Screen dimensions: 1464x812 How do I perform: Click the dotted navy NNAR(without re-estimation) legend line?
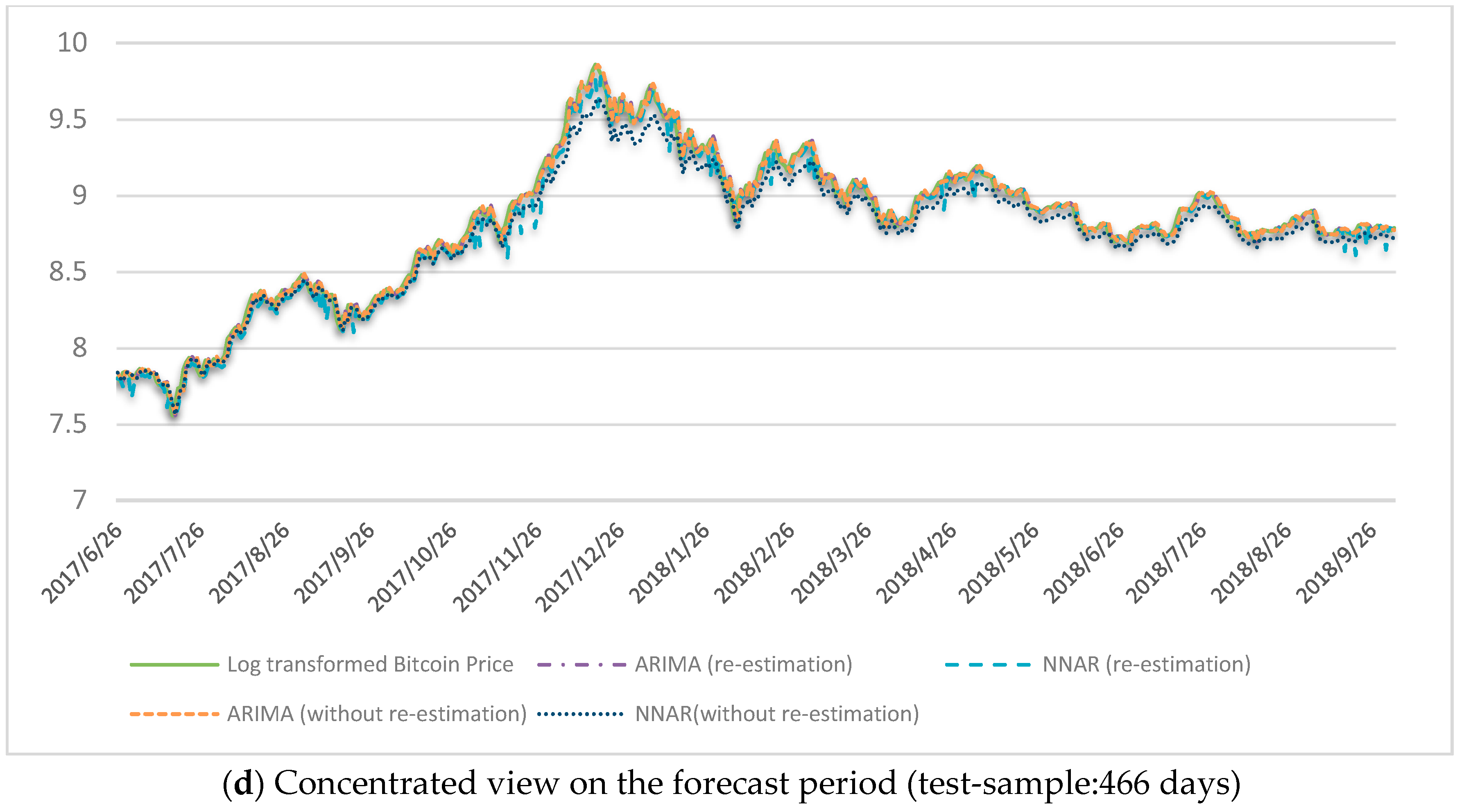(x=581, y=714)
